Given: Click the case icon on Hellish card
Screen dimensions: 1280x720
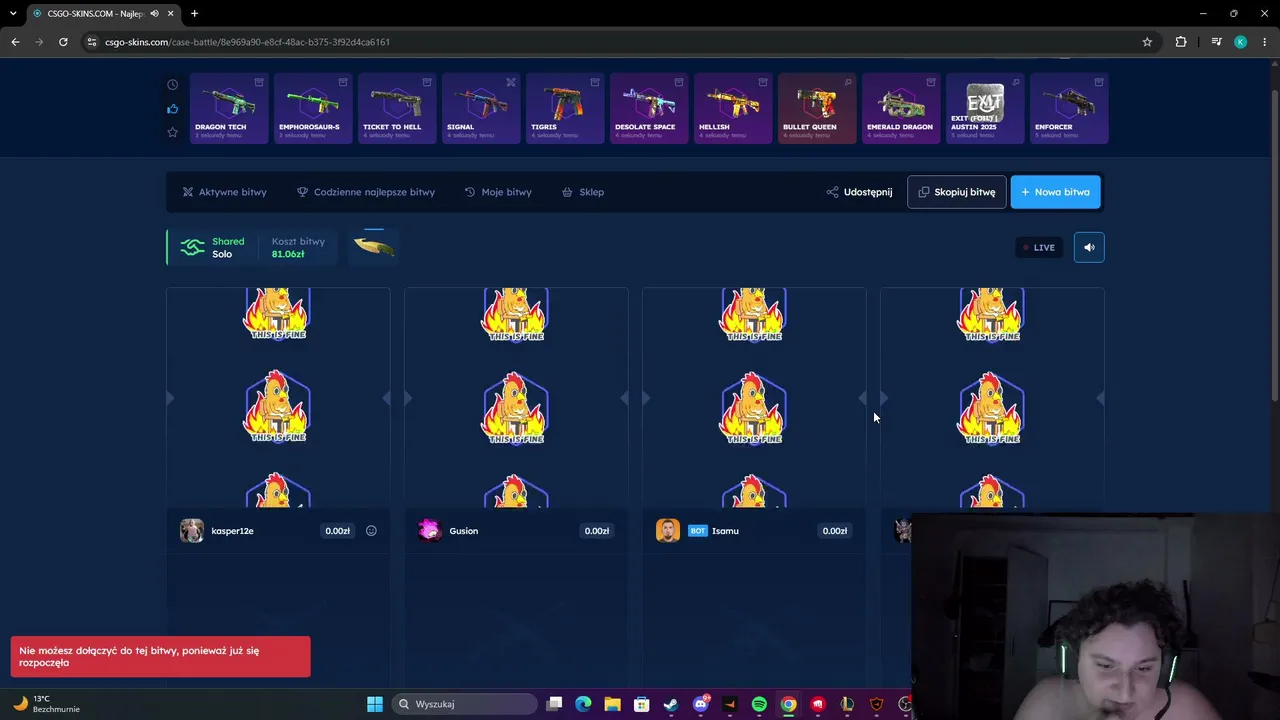Looking at the screenshot, I should [x=763, y=82].
